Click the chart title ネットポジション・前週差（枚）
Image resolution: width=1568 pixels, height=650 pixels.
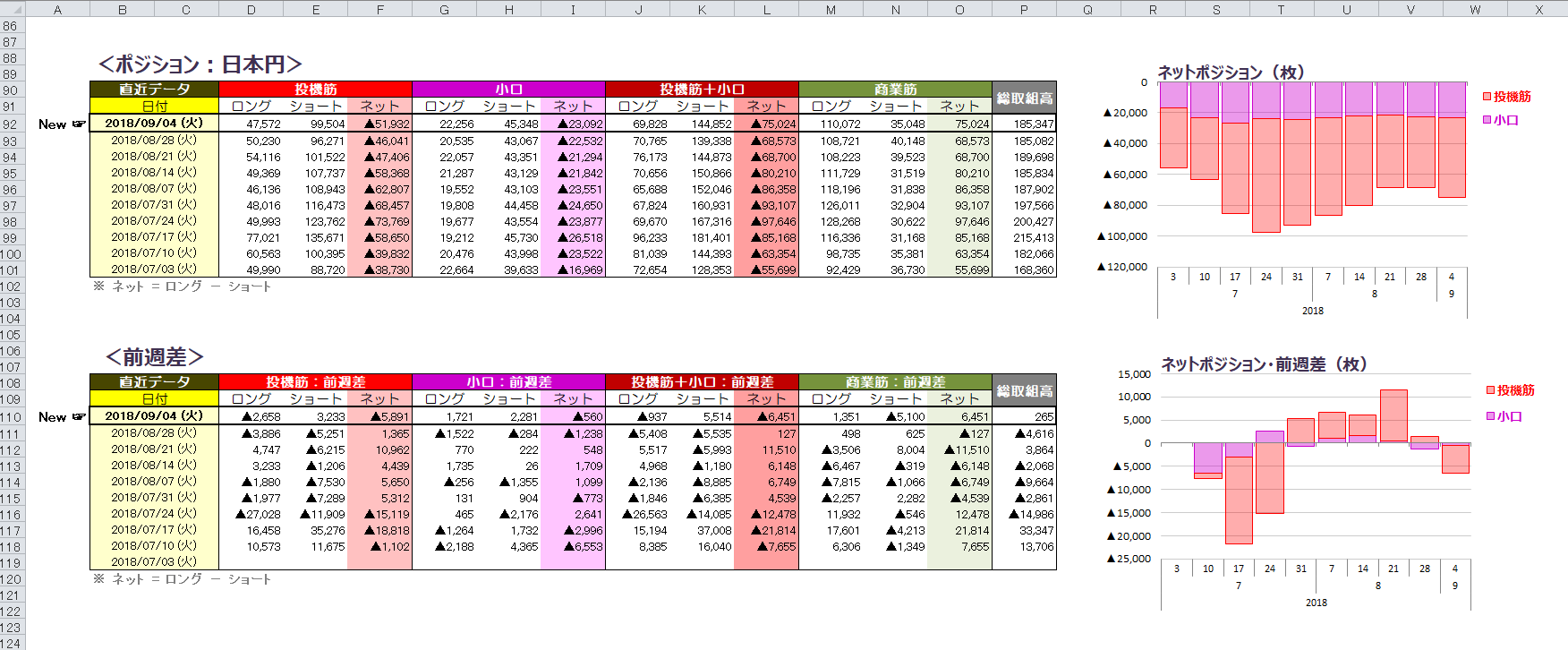click(1265, 364)
